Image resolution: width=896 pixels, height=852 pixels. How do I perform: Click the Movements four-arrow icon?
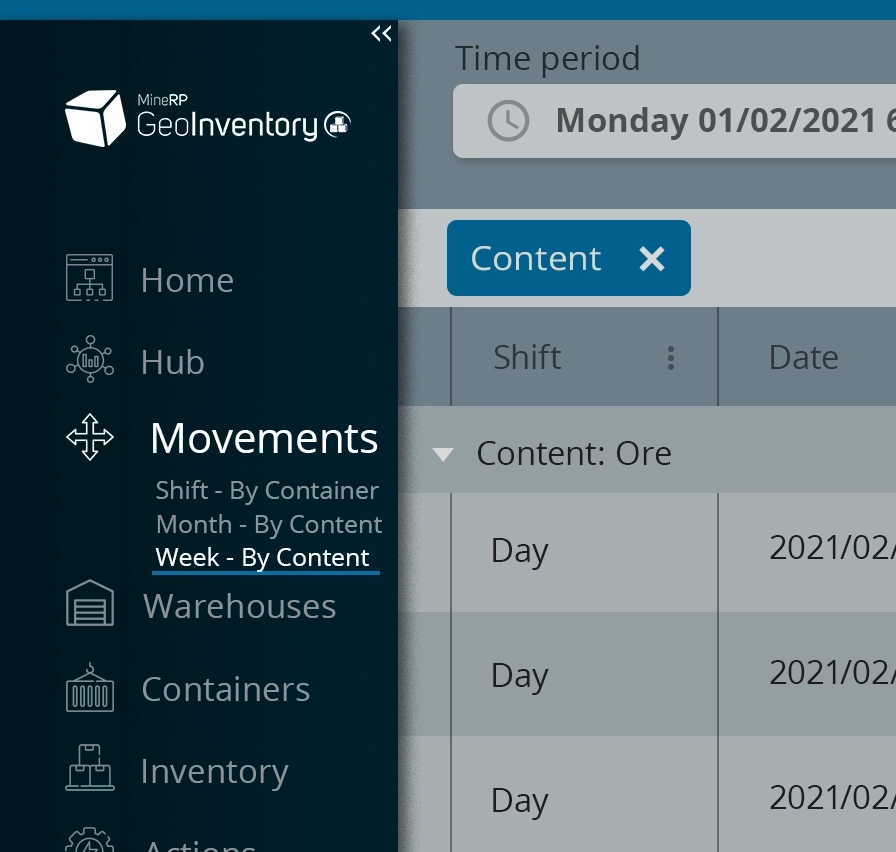90,437
